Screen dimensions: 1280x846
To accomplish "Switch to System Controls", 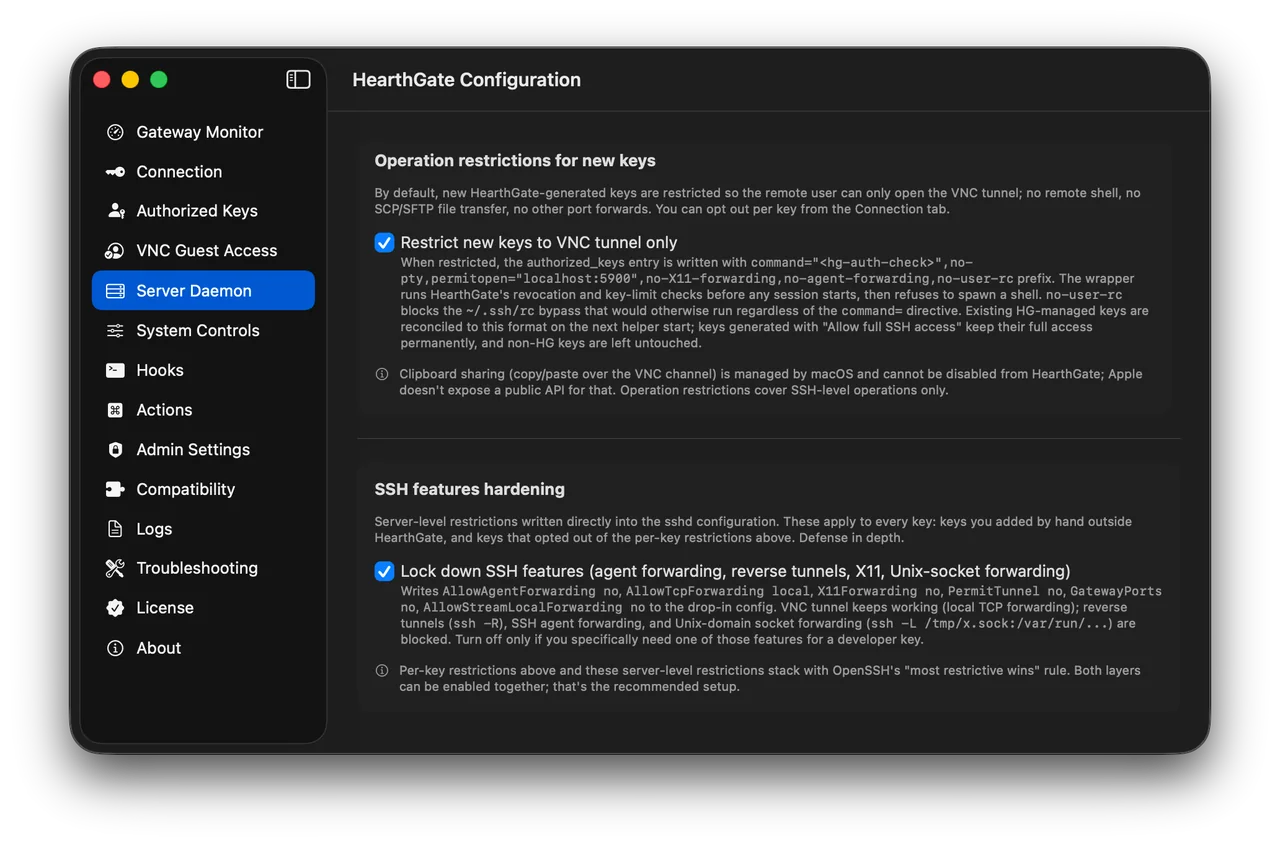I will (x=203, y=331).
